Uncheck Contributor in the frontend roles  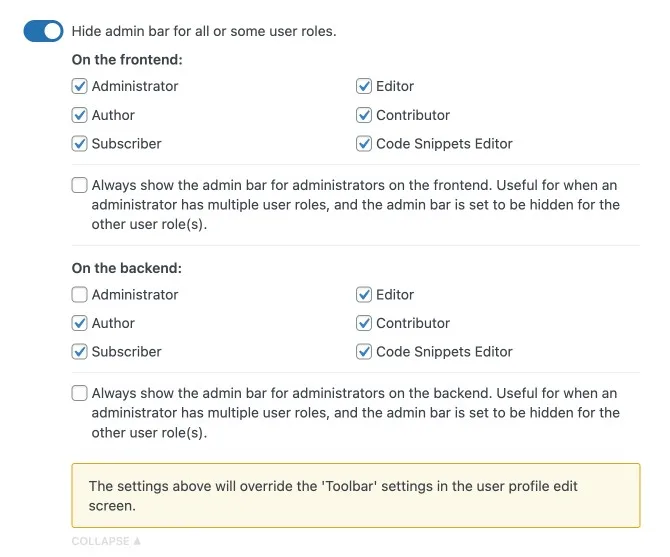tap(364, 115)
